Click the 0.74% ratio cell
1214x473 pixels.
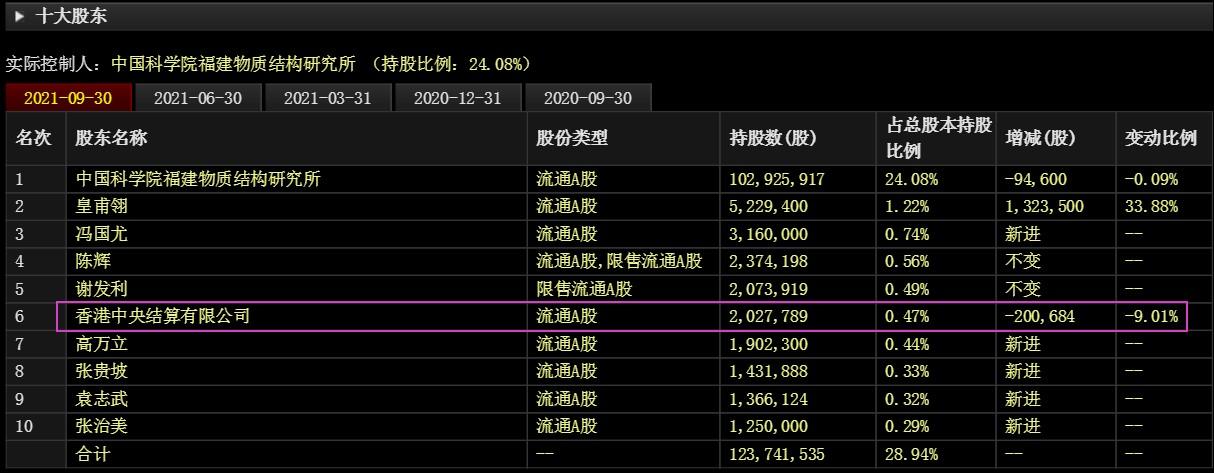point(908,235)
